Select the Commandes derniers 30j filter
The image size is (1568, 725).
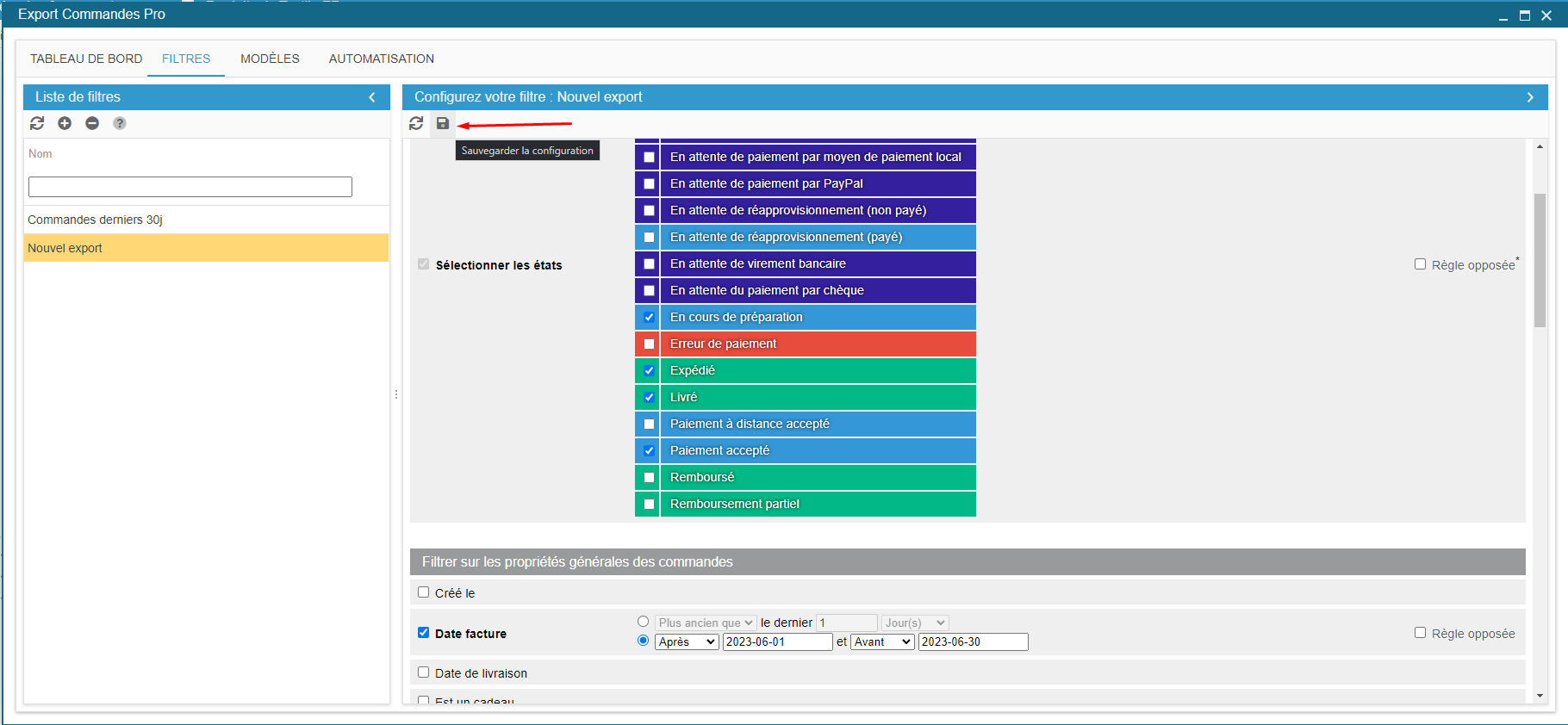(x=95, y=220)
